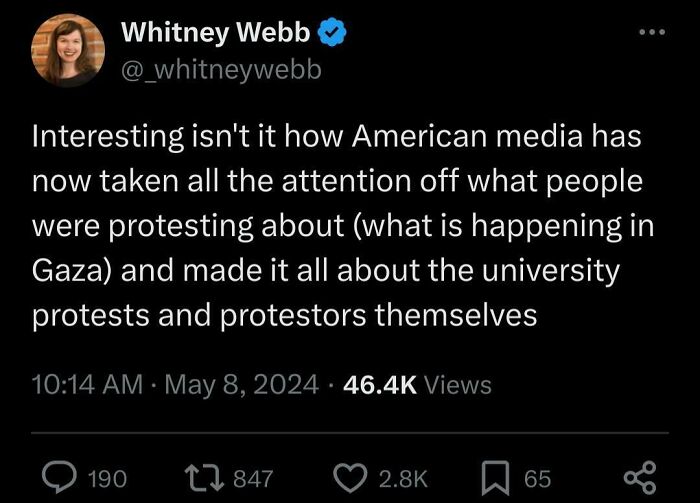Click the 65 bookmarks count
Screen dimensions: 700x503
pos(538,479)
